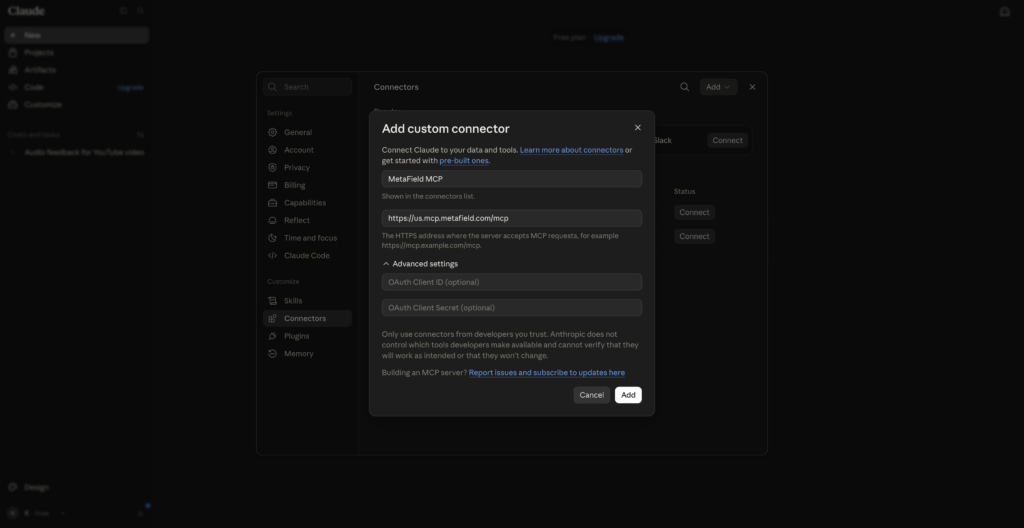Viewport: 1024px width, 528px height.
Task: Open the Skills section
Action: point(307,301)
